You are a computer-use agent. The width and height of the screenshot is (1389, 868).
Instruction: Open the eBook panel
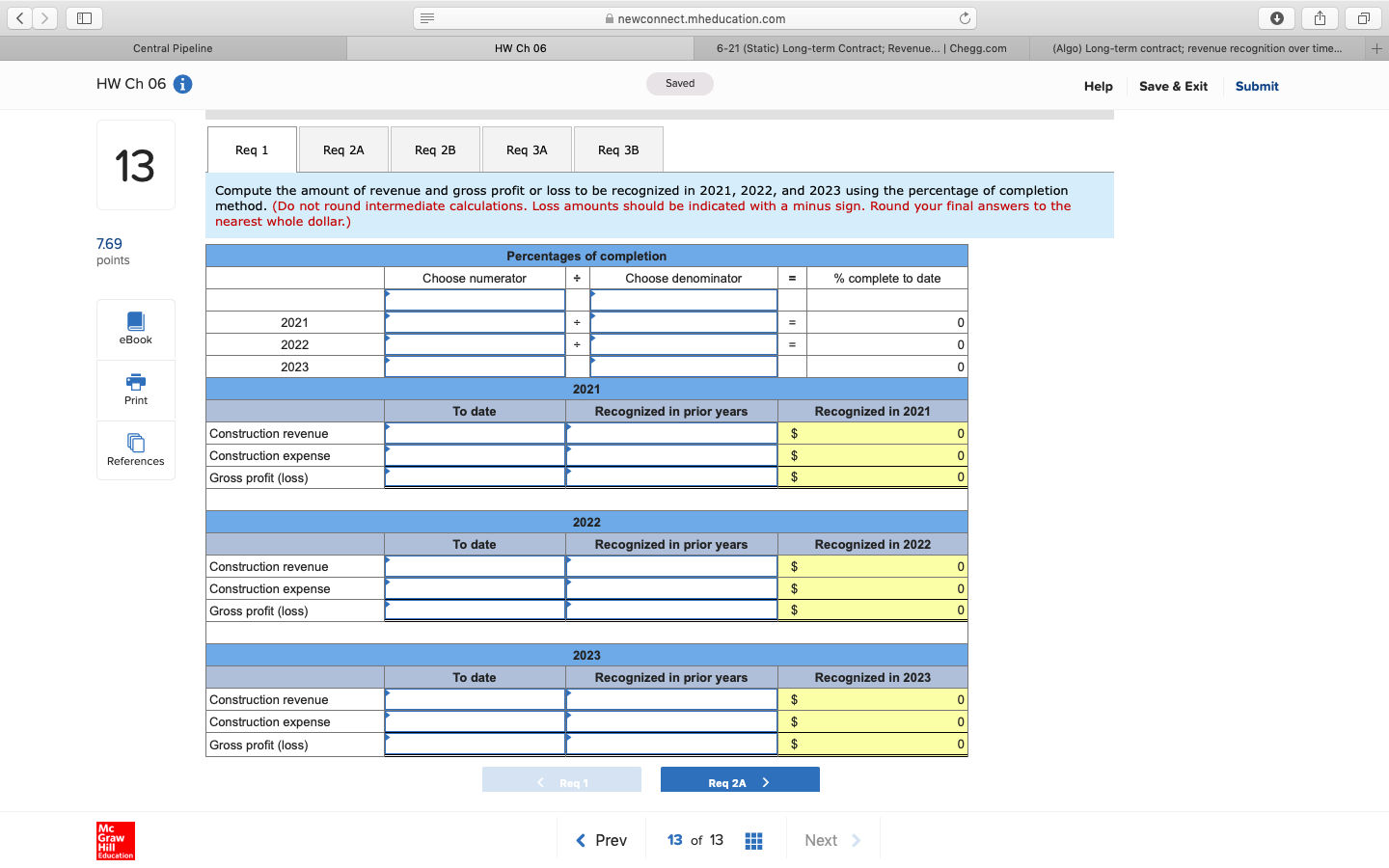click(x=135, y=329)
